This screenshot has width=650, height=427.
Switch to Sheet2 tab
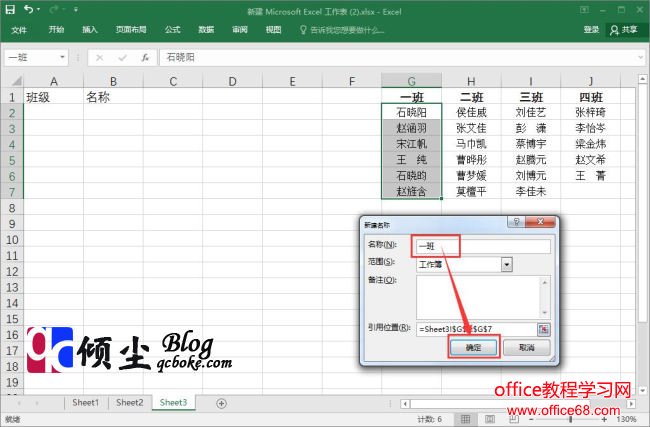click(x=129, y=403)
